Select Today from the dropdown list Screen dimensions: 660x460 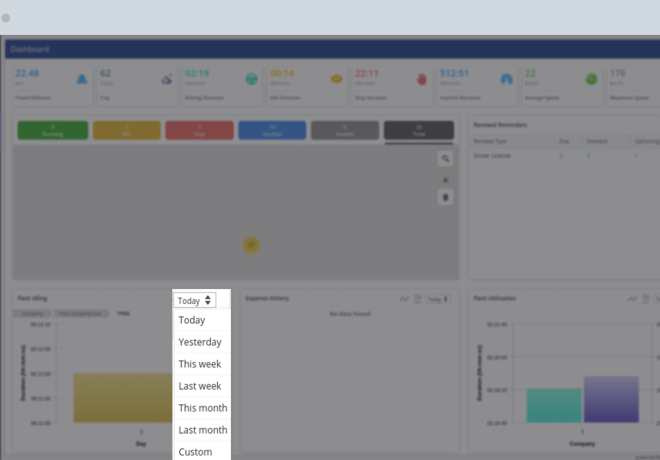click(x=192, y=320)
